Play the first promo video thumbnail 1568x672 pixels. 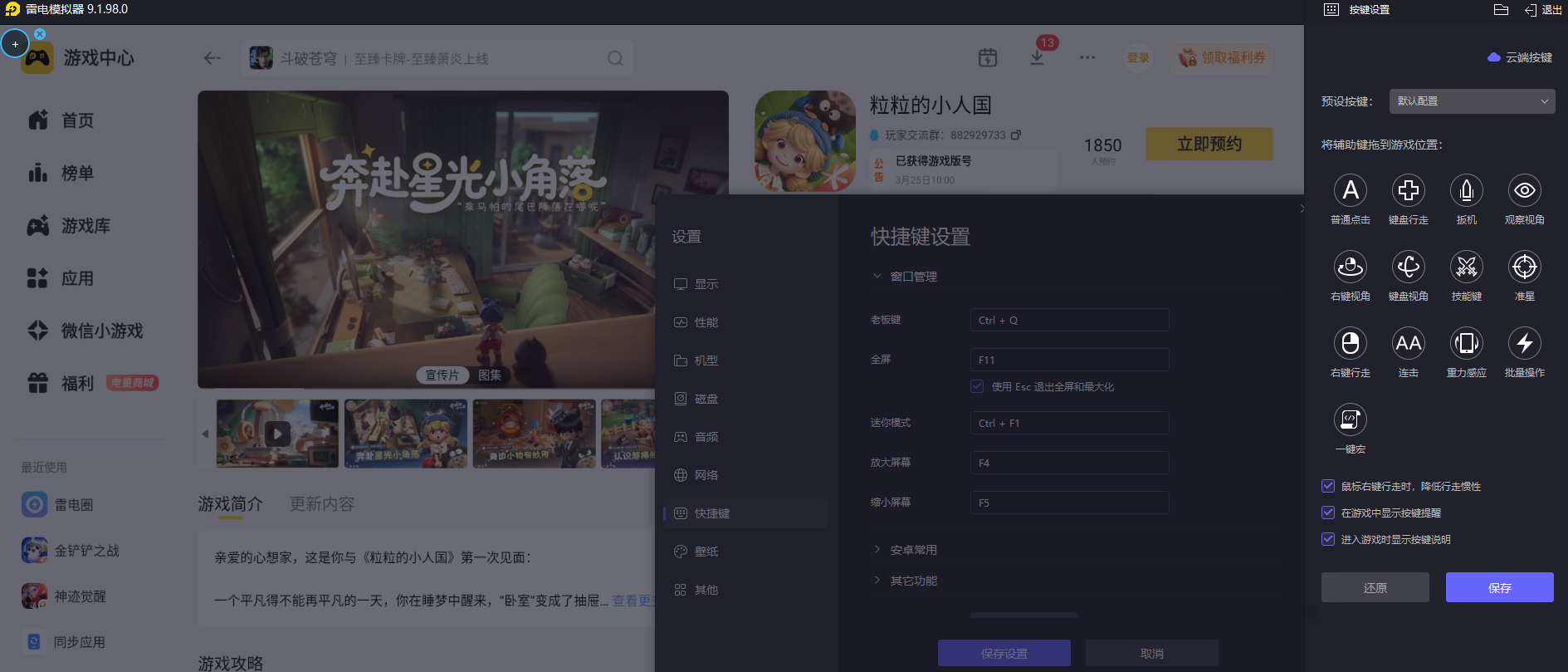pyautogui.click(x=277, y=434)
